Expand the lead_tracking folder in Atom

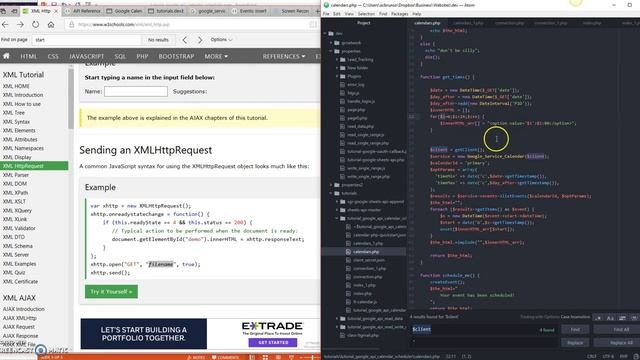337,60
